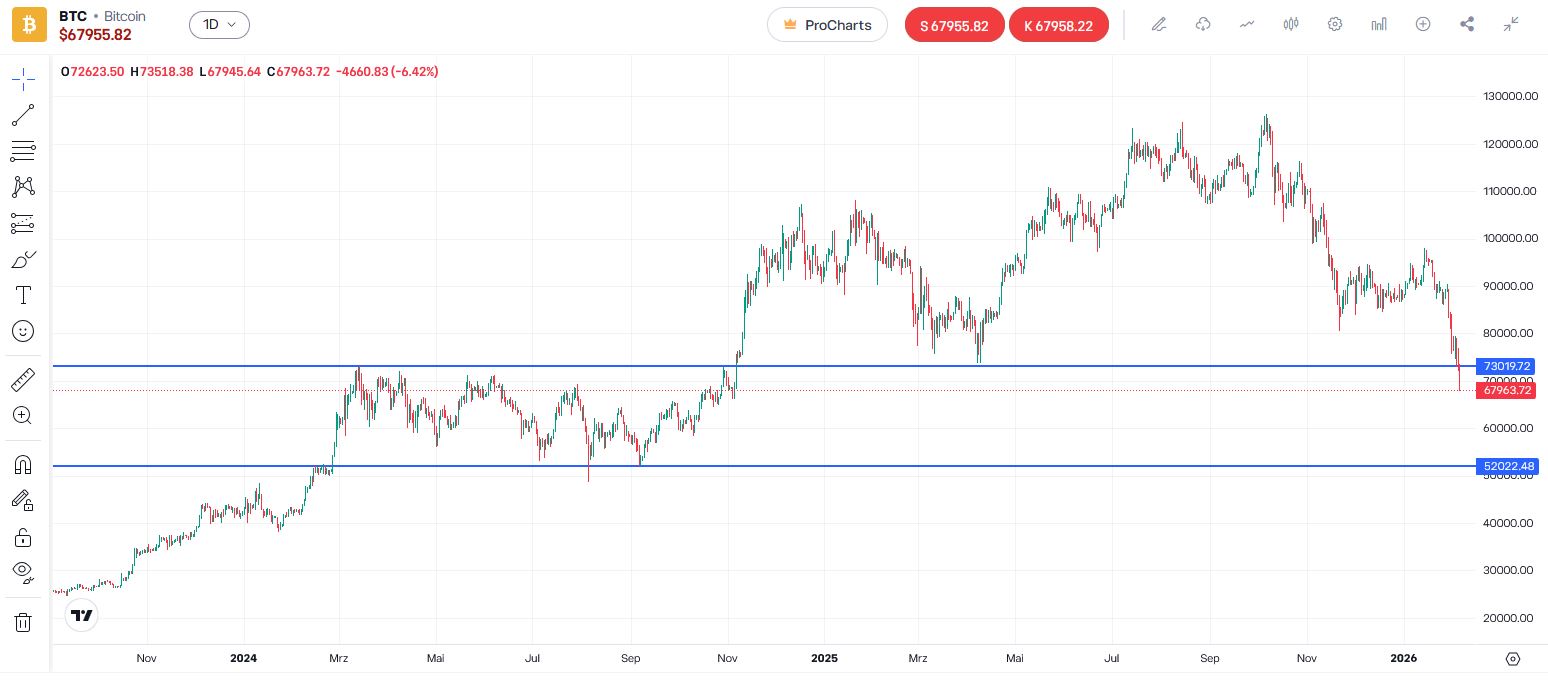Image resolution: width=1548 pixels, height=681 pixels.
Task: Toggle magnet snap mode
Action: pyautogui.click(x=23, y=464)
